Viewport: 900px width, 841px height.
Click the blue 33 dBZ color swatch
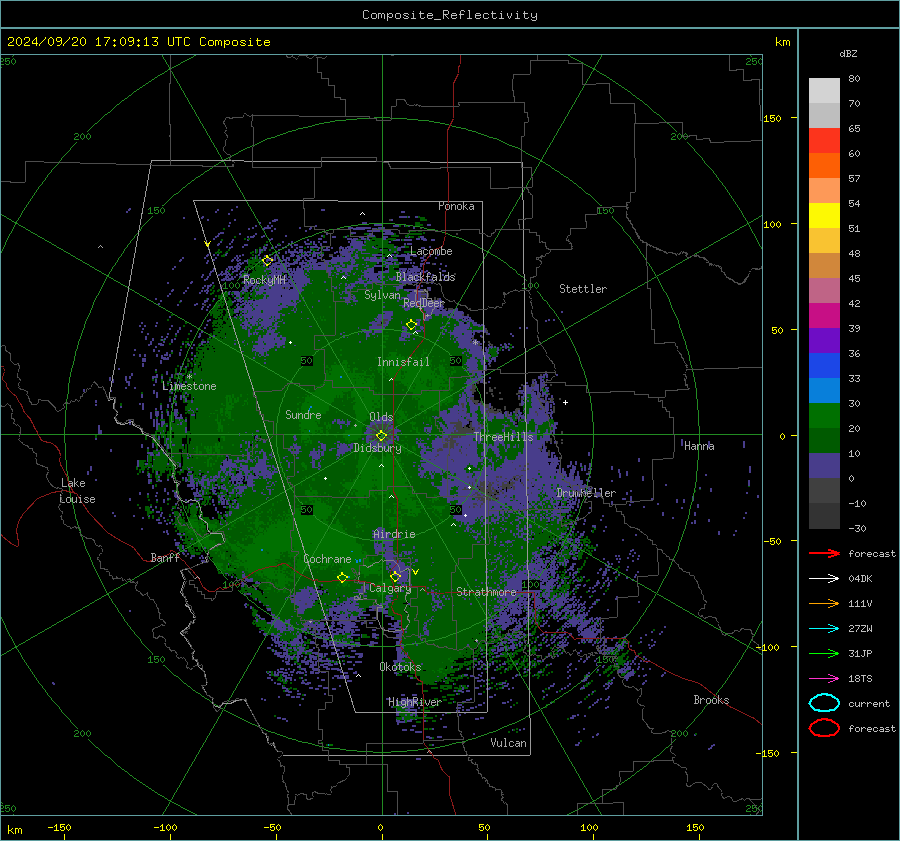[x=824, y=365]
